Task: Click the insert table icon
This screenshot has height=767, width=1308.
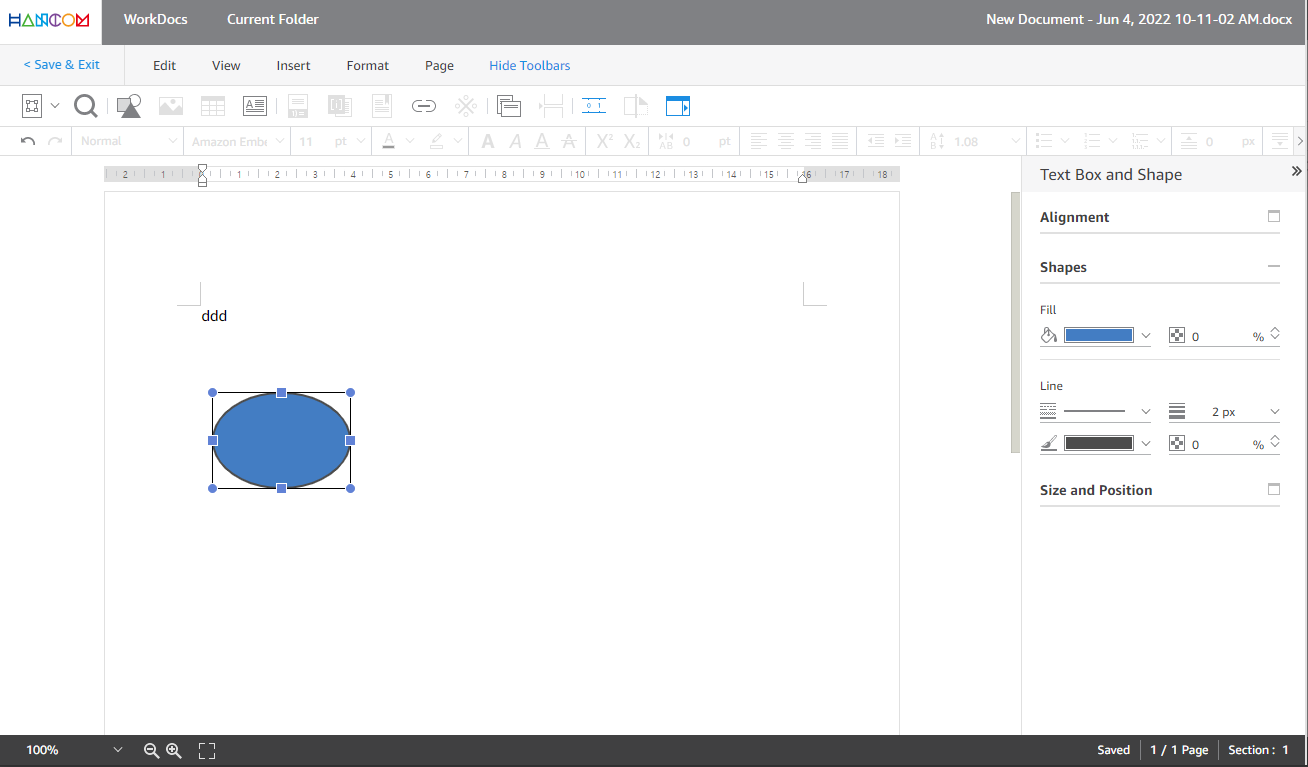Action: click(213, 105)
